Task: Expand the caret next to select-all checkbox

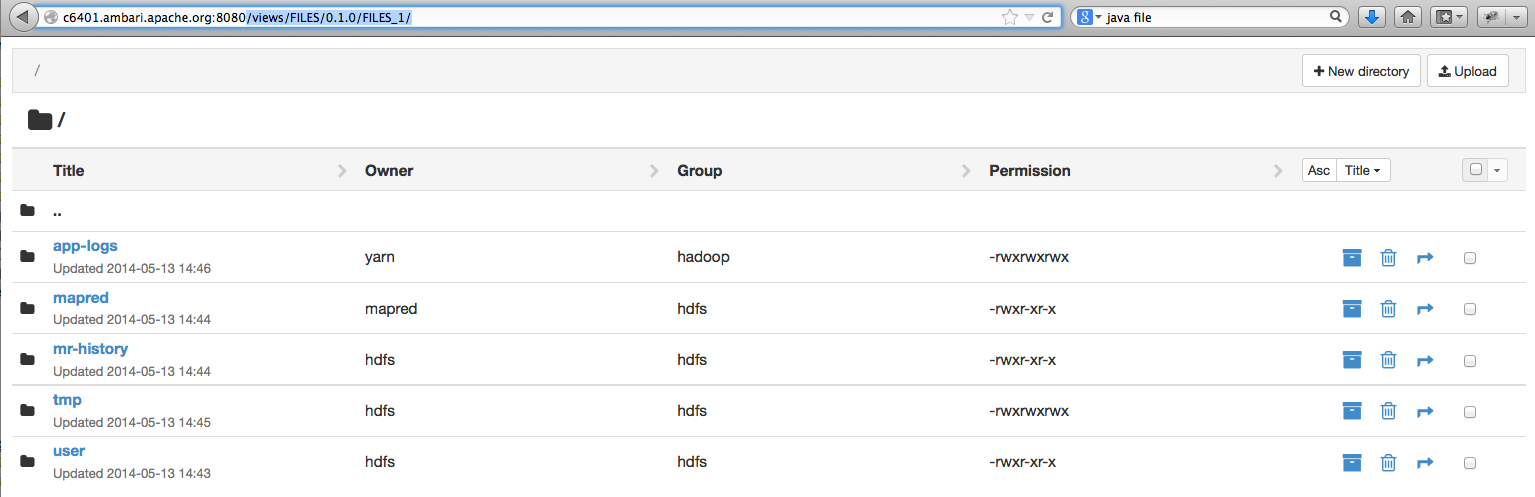Action: [x=1497, y=170]
